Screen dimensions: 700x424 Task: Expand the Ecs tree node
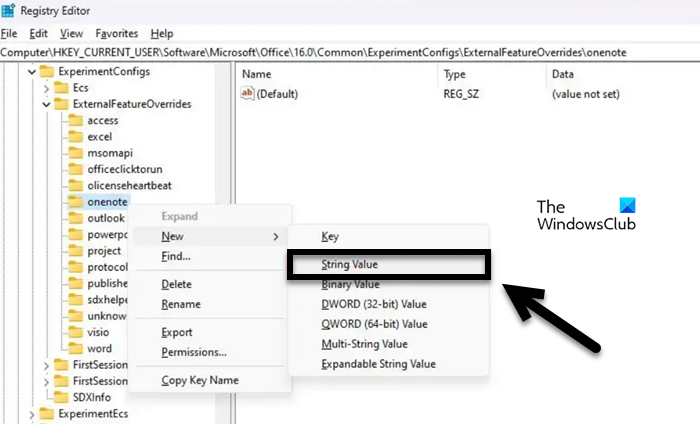pos(46,88)
